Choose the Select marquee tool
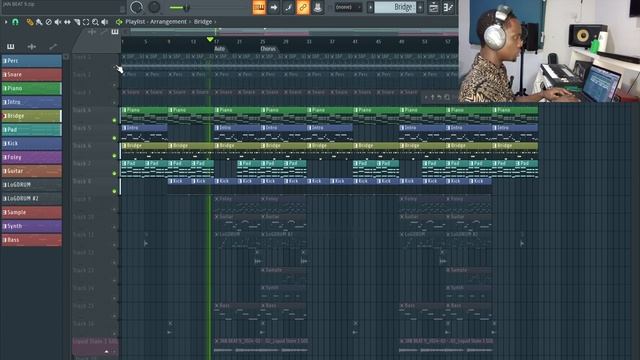The width and height of the screenshot is (640, 360). (86, 22)
